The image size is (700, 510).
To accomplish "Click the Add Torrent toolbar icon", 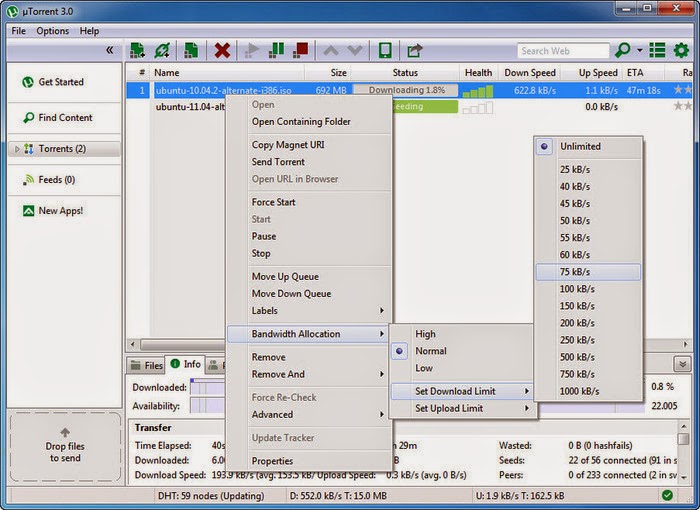I will pyautogui.click(x=137, y=50).
